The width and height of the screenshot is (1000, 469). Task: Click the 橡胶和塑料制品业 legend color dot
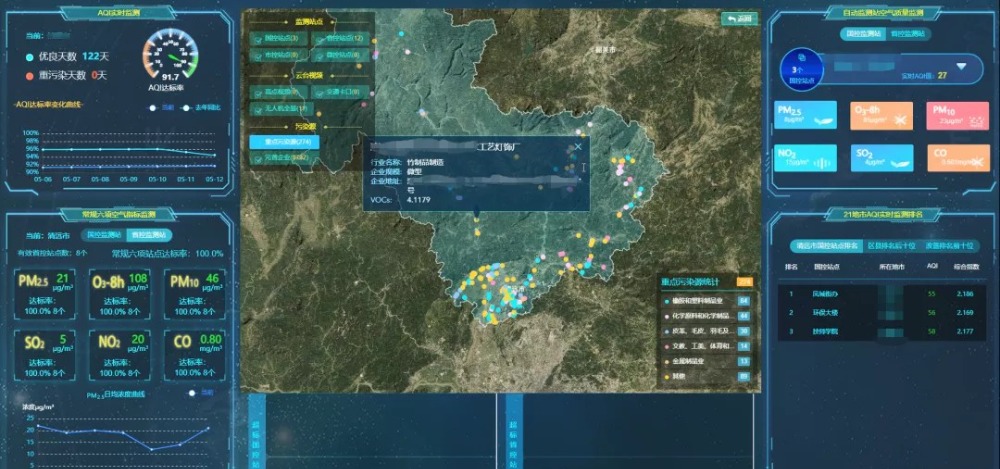point(667,301)
